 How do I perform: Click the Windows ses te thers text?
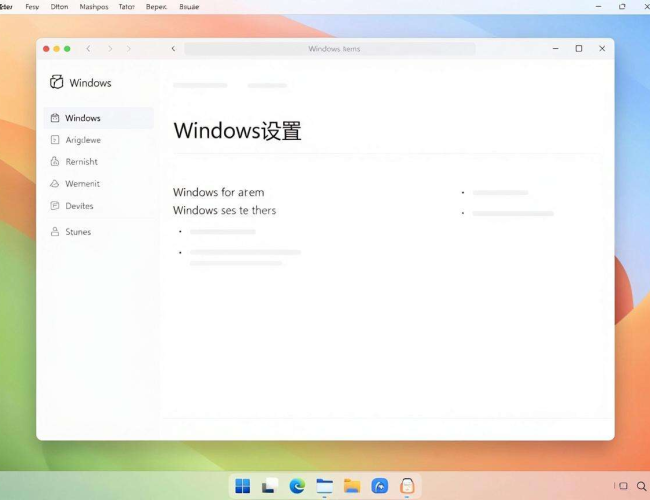[x=224, y=210]
